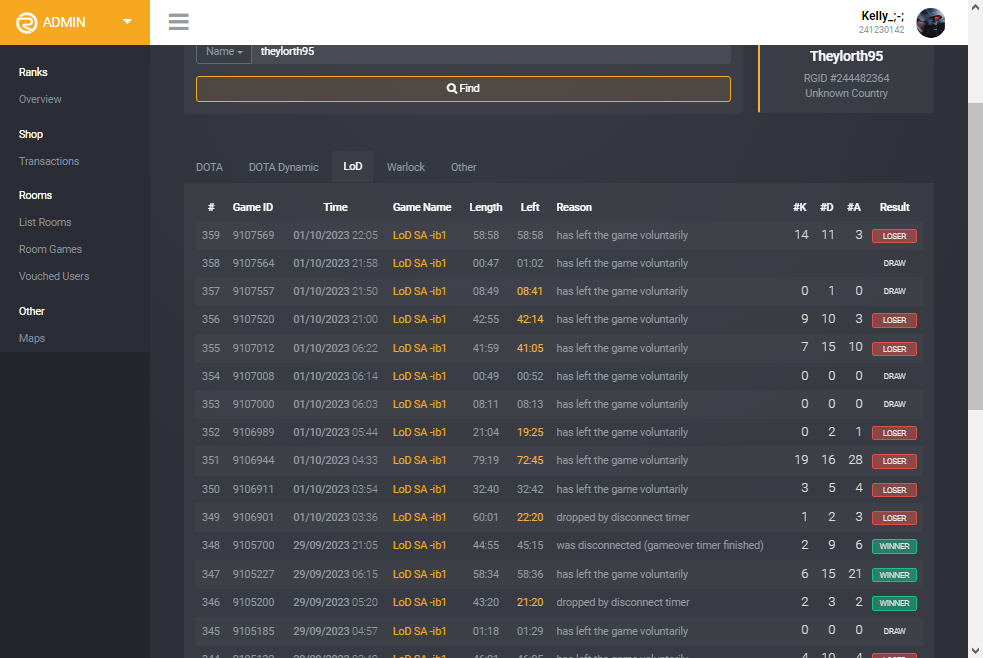The image size is (983, 658).
Task: Select the LoD tab
Action: [352, 167]
